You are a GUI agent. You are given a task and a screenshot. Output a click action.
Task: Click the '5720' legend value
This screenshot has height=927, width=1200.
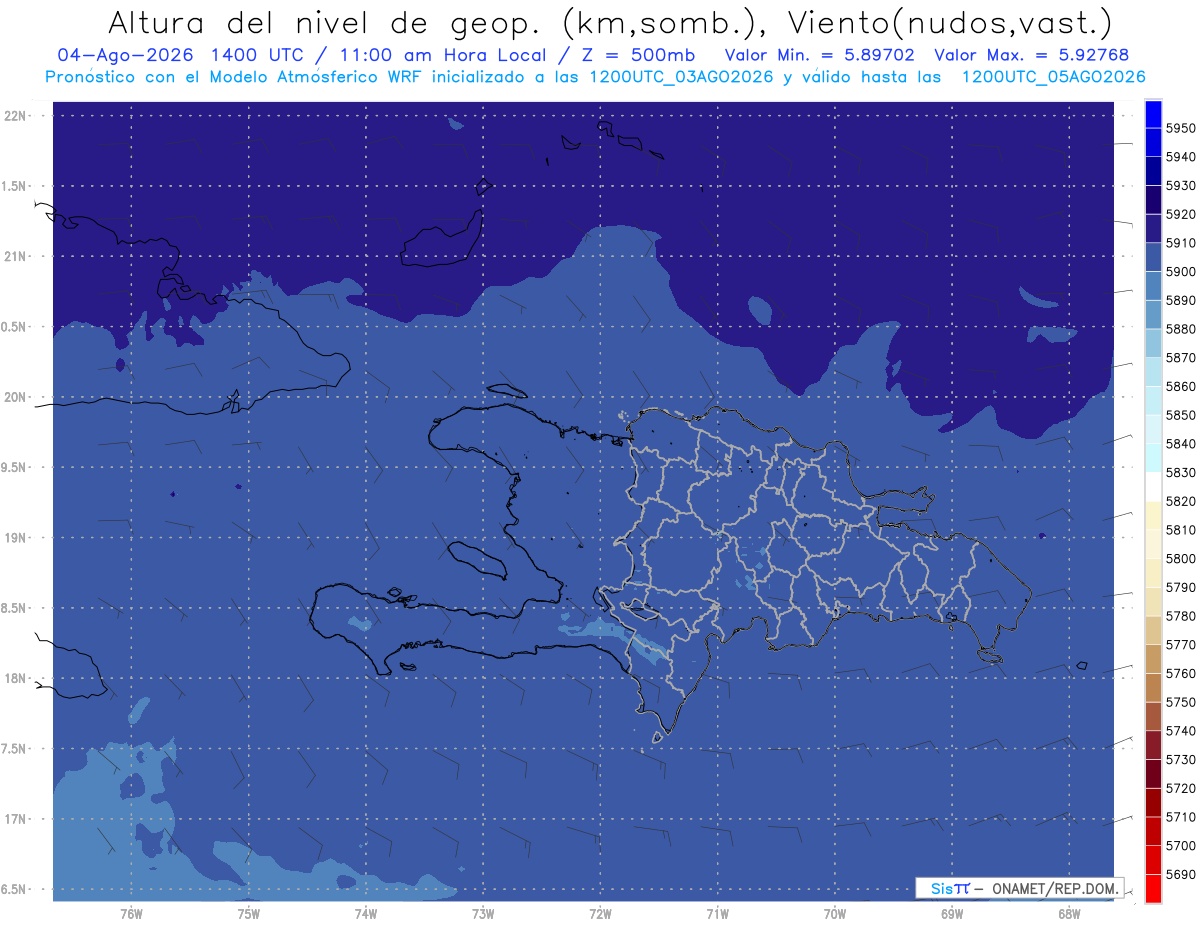click(x=1181, y=788)
